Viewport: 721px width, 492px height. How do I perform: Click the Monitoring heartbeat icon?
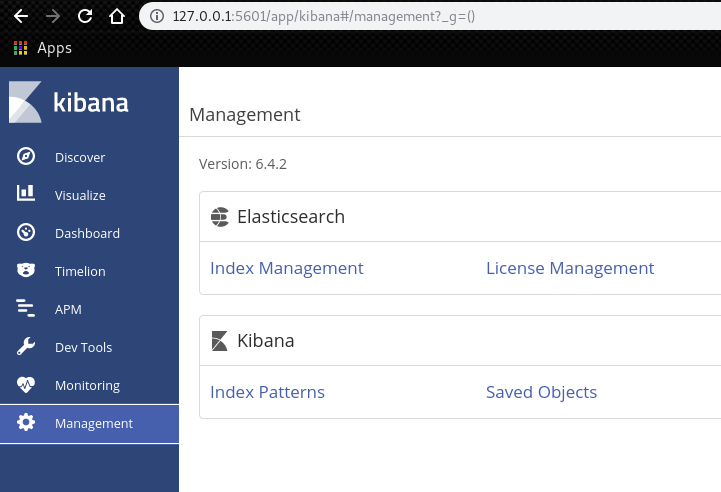click(26, 385)
